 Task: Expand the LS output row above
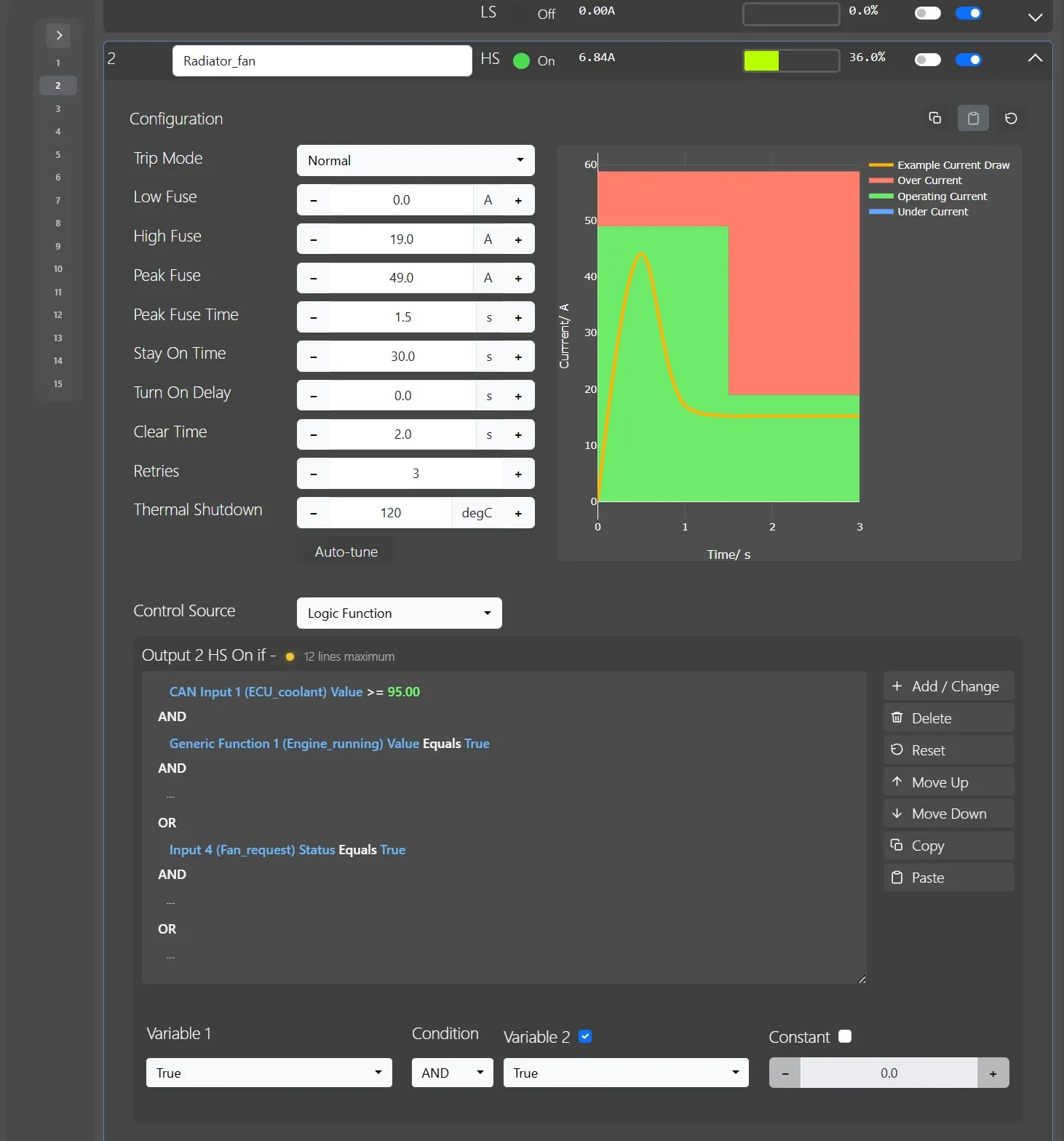1035,17
